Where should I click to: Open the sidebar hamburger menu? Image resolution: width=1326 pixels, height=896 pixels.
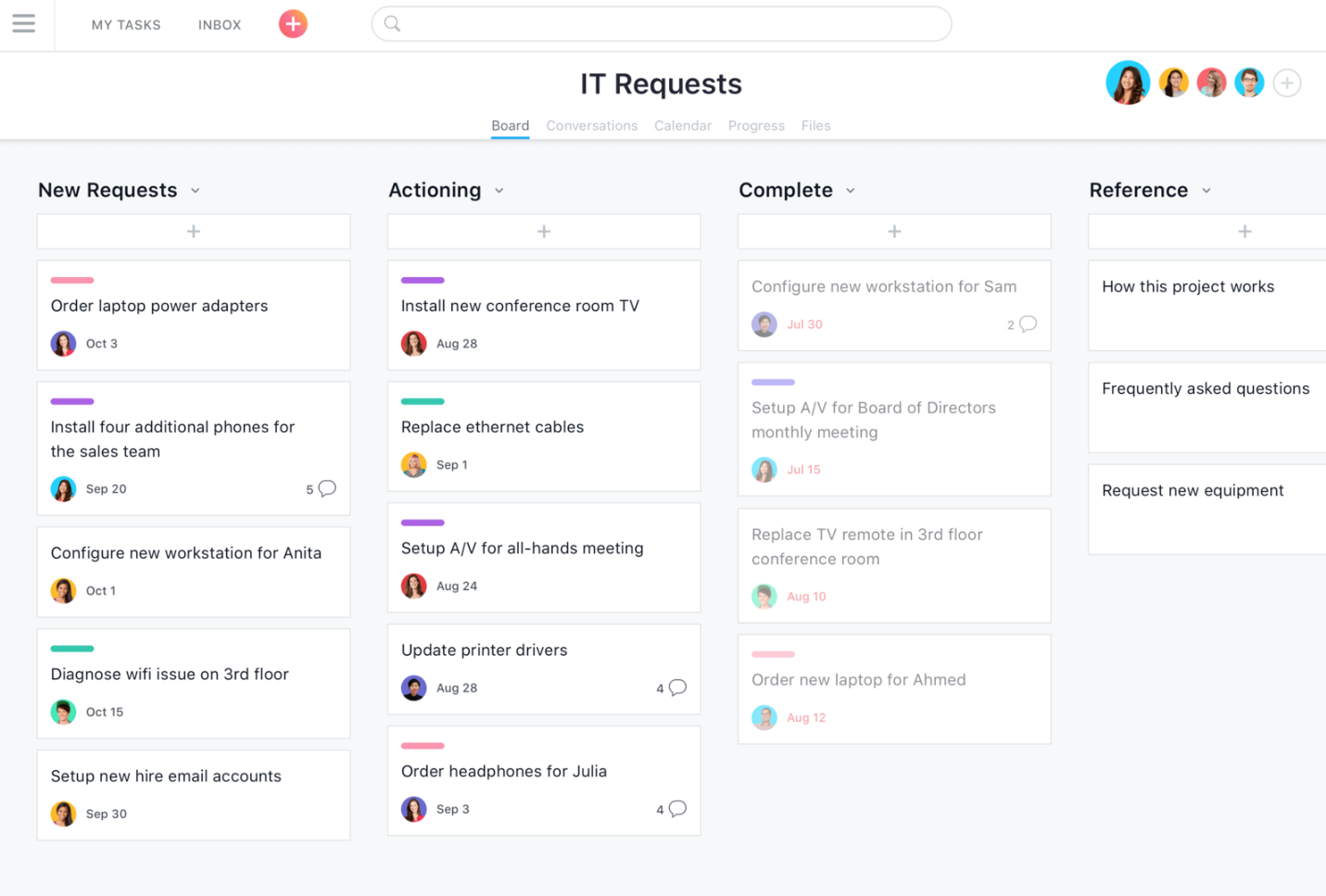point(23,24)
